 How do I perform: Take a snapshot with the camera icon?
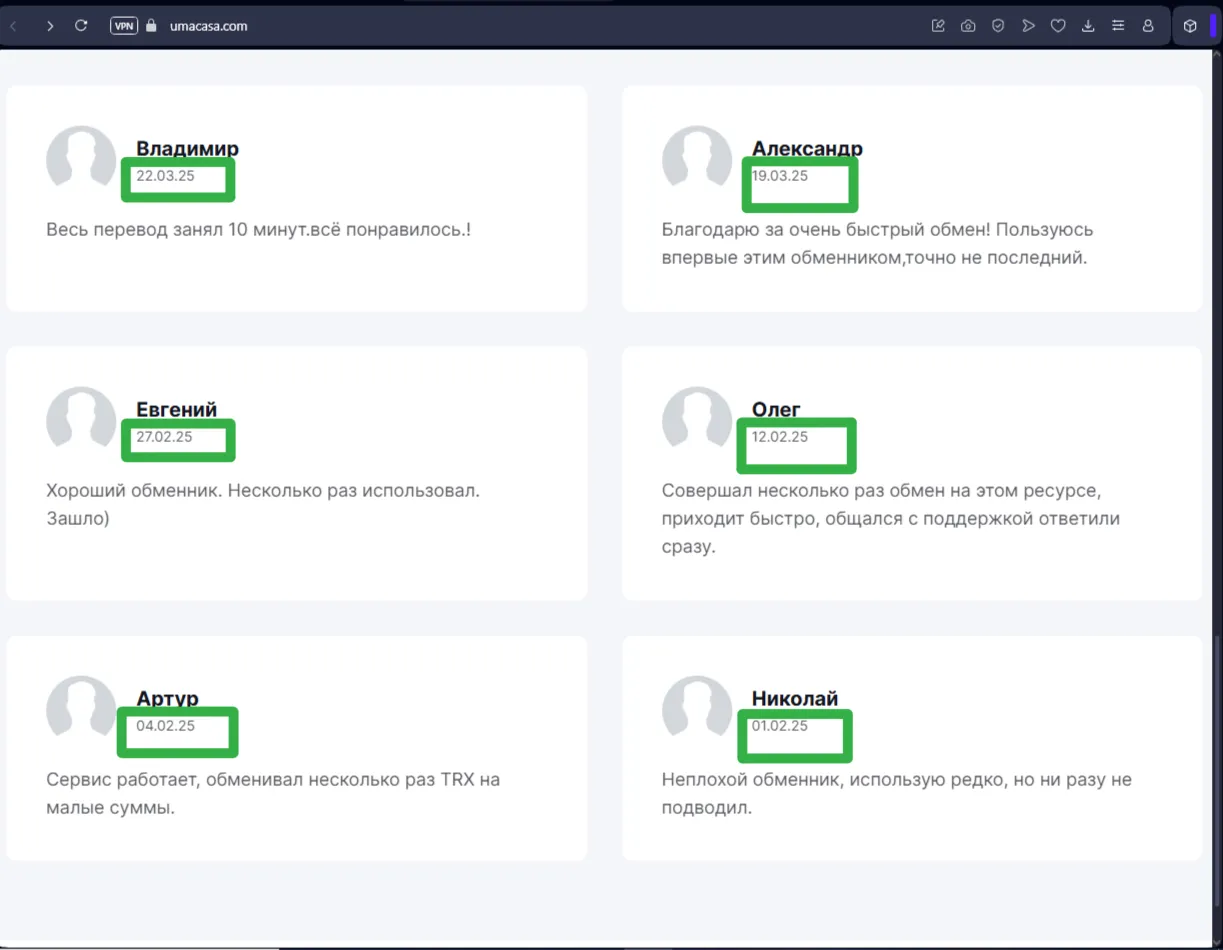[968, 26]
